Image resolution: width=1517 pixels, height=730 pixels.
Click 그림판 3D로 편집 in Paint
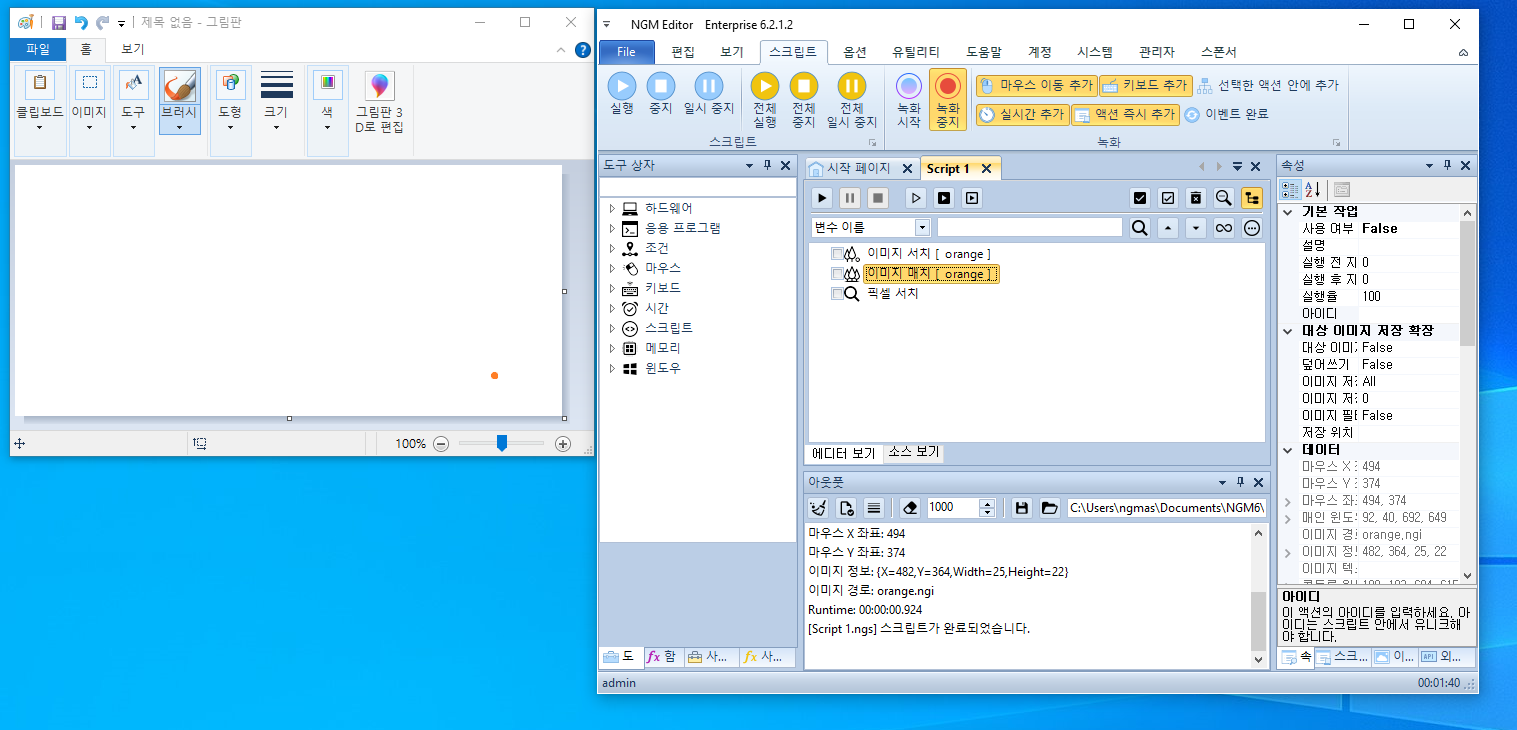[x=380, y=100]
